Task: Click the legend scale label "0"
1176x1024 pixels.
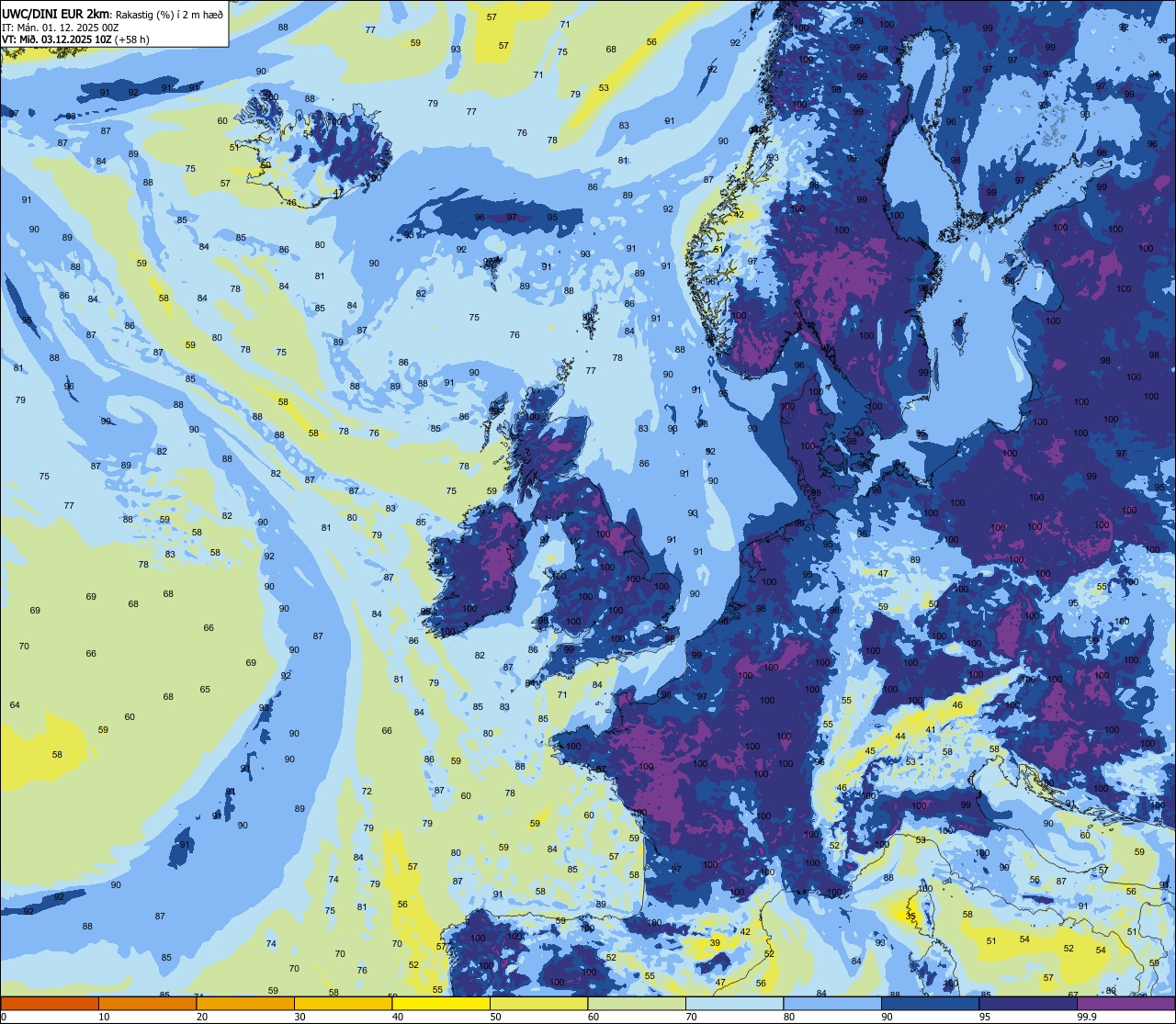Action: (x=4, y=1017)
